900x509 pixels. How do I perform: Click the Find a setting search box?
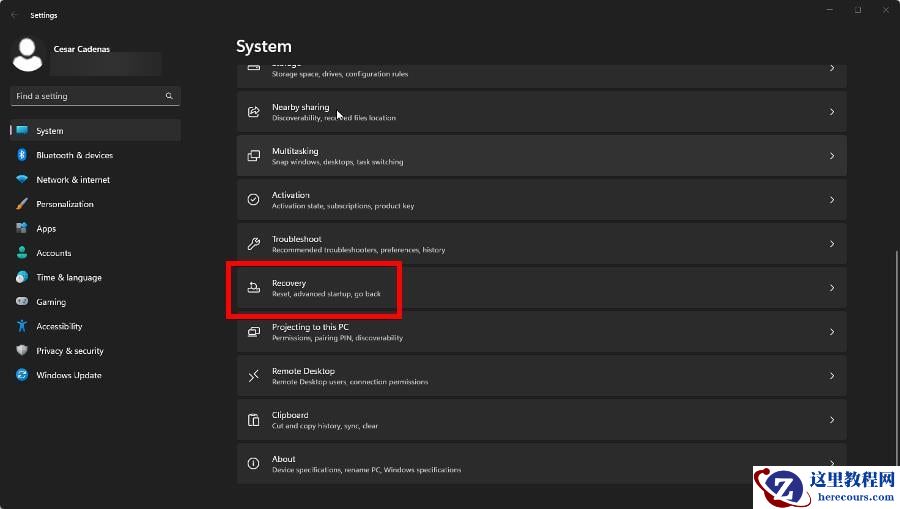pos(88,96)
